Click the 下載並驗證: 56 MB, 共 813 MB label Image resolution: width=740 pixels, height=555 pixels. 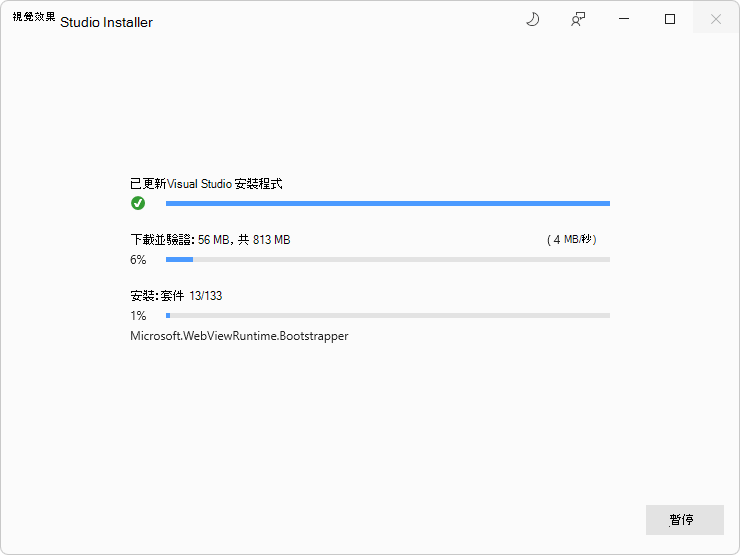click(210, 240)
